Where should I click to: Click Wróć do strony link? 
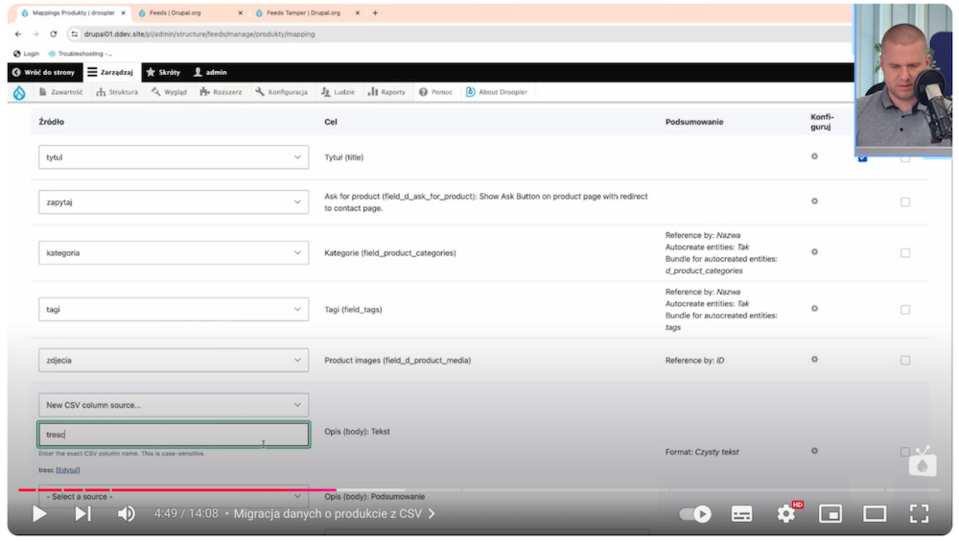(x=43, y=72)
